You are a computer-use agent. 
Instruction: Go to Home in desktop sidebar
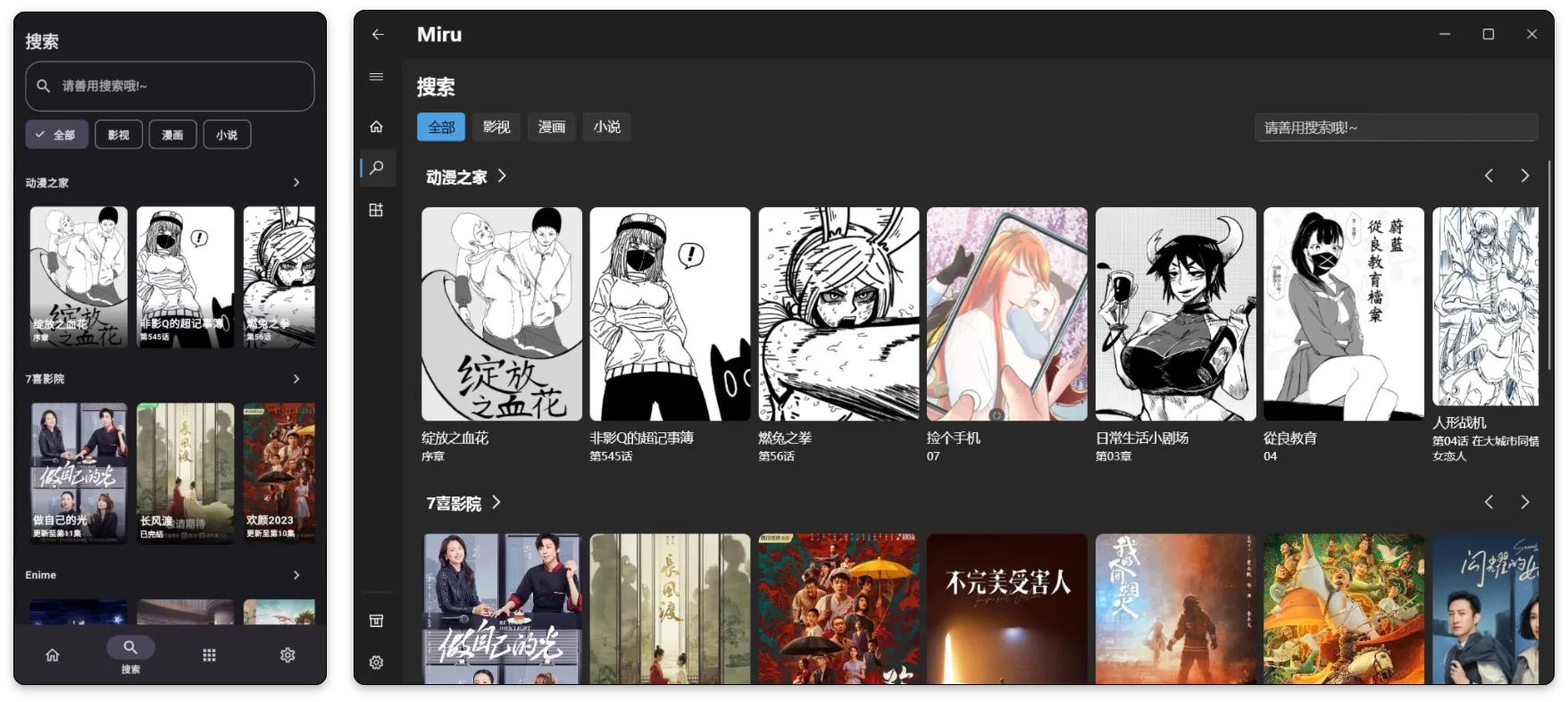coord(376,127)
